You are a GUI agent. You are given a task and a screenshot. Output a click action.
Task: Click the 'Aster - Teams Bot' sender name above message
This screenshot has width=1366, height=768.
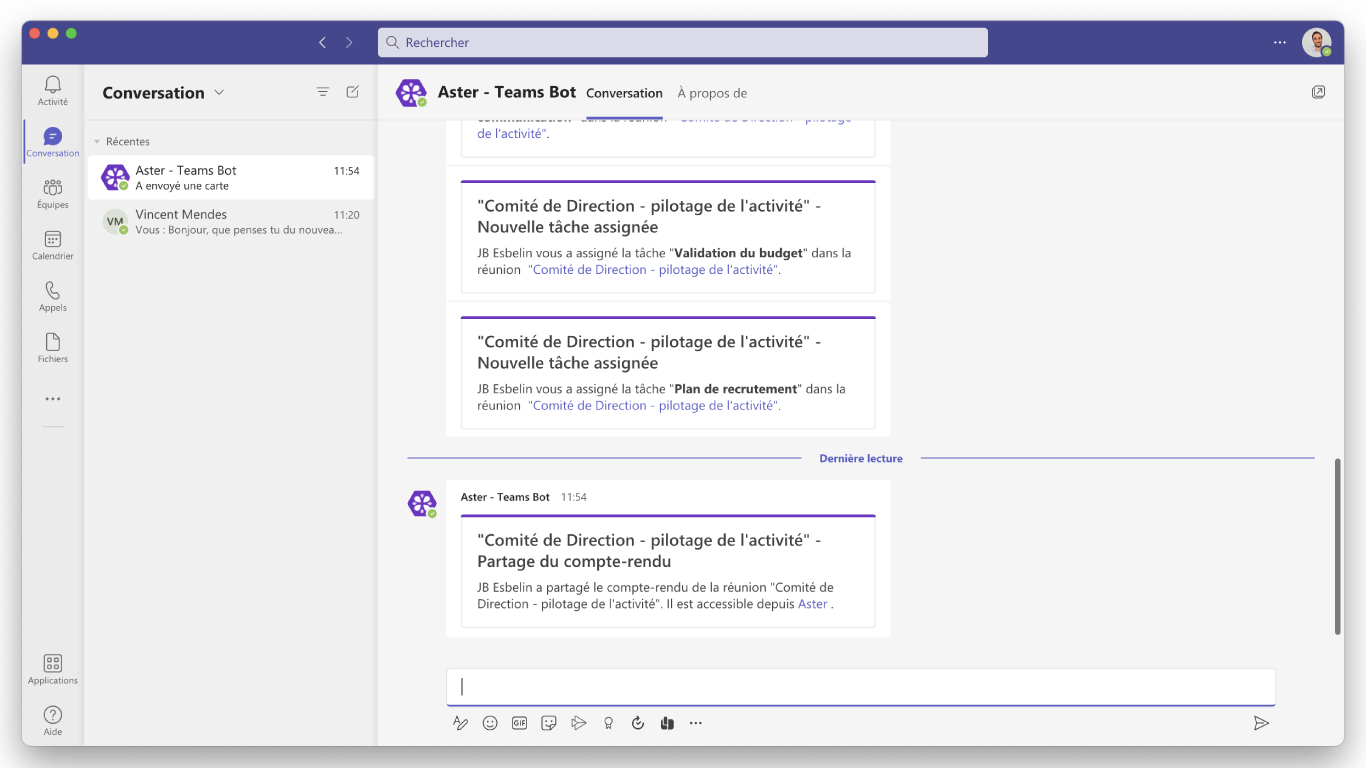click(x=505, y=497)
